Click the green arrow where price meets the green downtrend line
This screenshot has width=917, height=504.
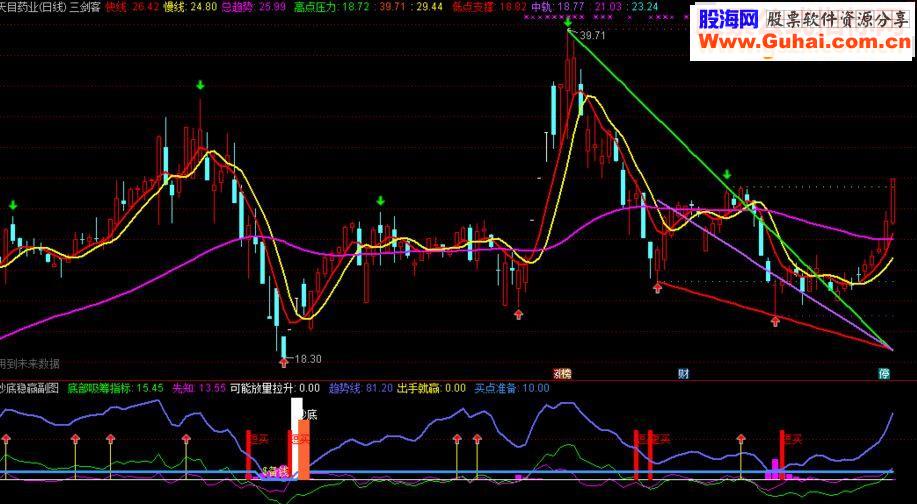tap(727, 174)
